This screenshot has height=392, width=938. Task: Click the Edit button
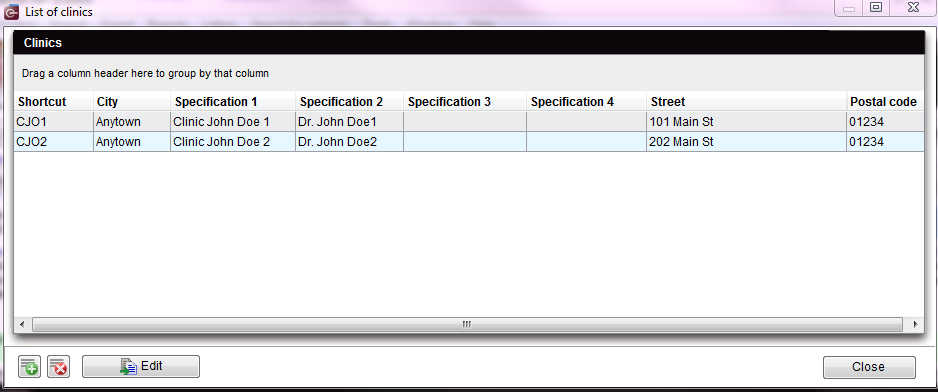(141, 366)
